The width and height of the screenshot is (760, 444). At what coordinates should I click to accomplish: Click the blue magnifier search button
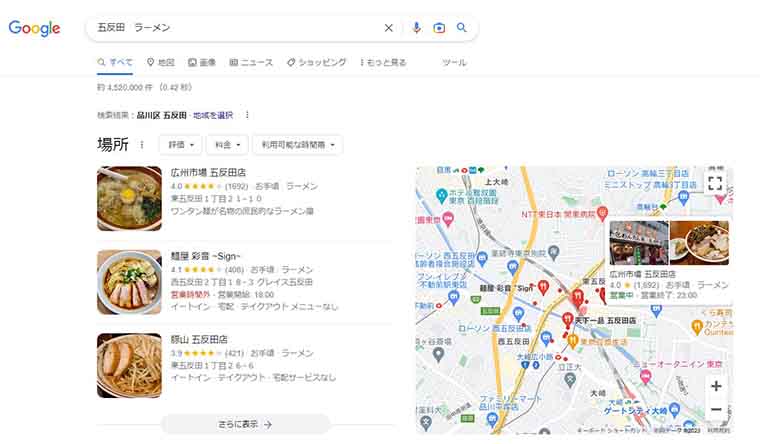[x=462, y=28]
